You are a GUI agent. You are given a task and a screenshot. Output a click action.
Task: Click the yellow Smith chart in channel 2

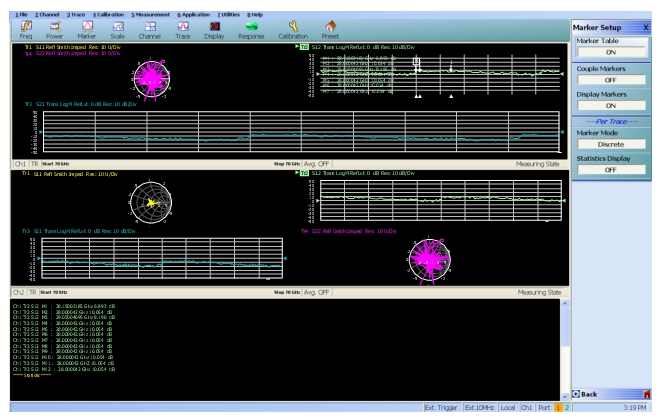(x=151, y=202)
